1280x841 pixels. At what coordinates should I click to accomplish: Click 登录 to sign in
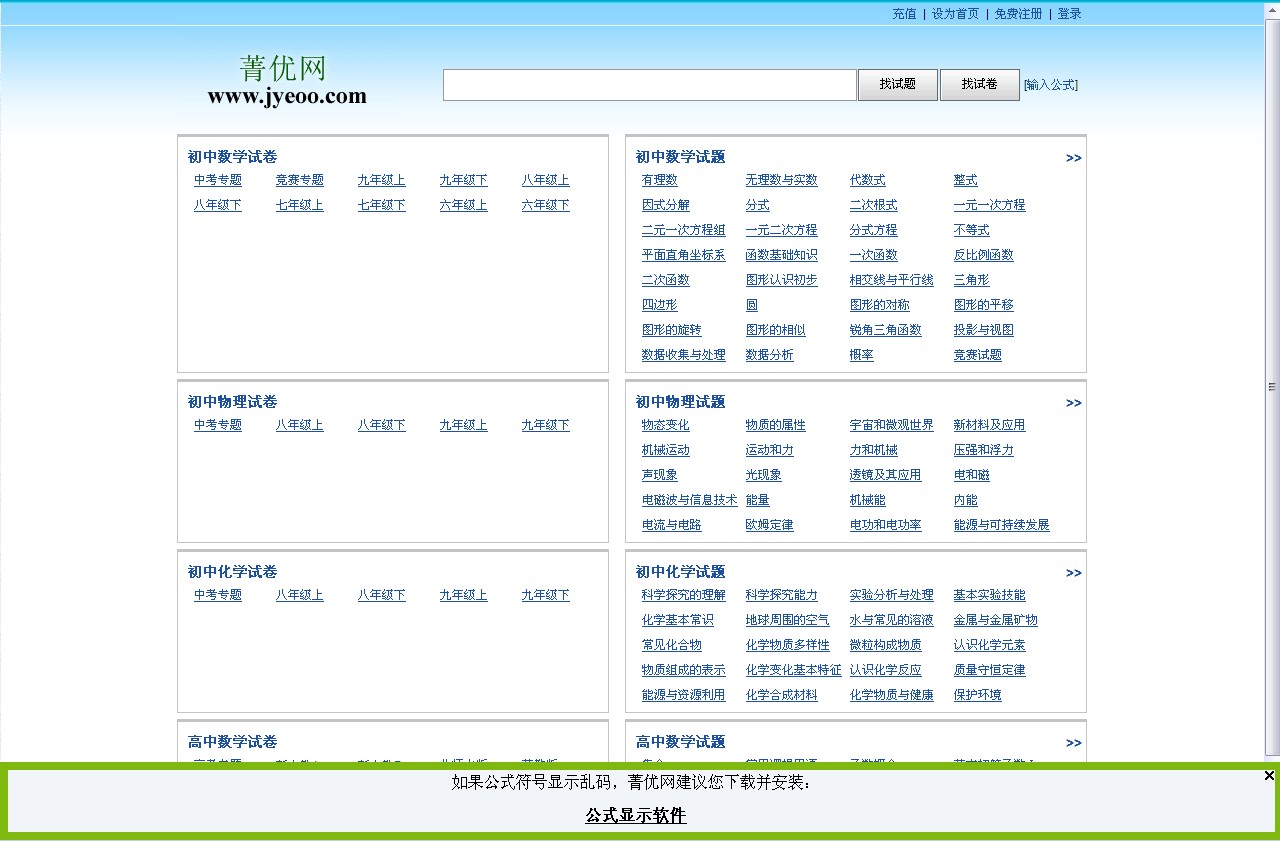1069,14
